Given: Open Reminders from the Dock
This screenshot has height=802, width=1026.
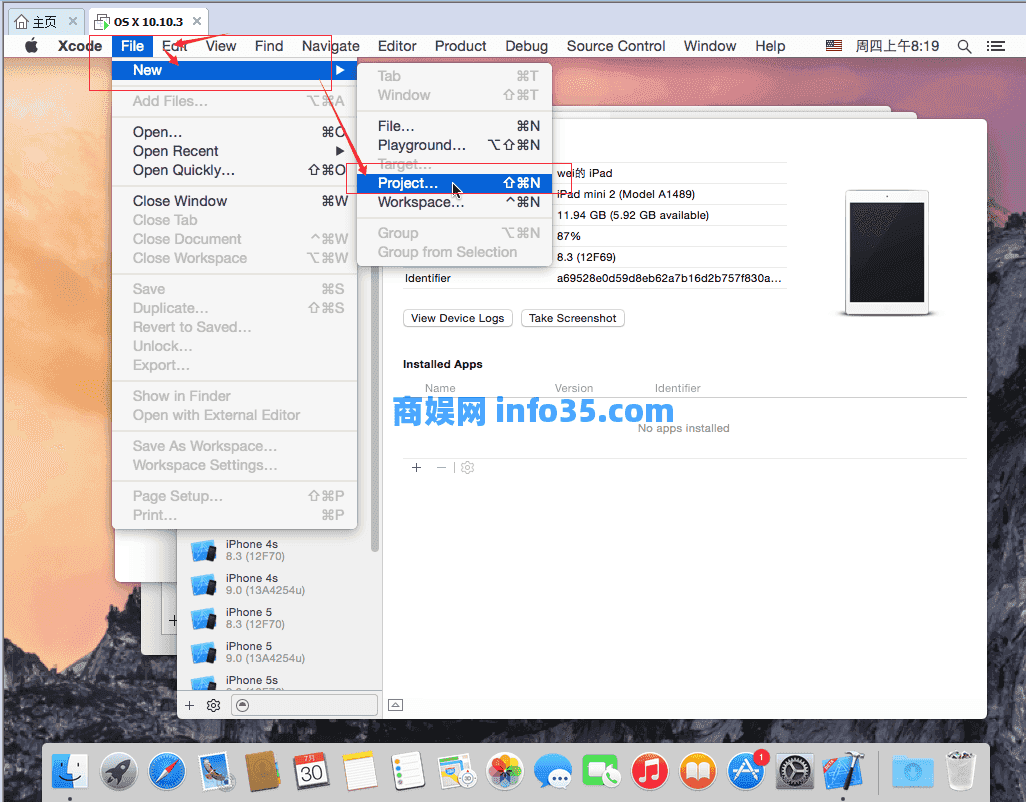Looking at the screenshot, I should tap(408, 771).
